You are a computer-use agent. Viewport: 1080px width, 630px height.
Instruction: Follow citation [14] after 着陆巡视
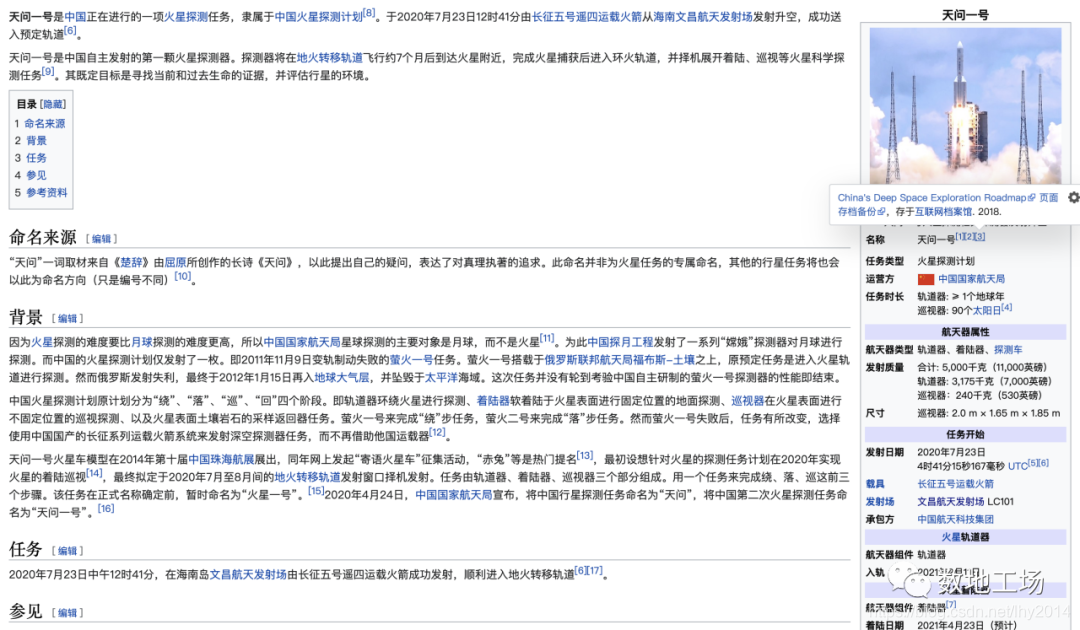click(94, 474)
